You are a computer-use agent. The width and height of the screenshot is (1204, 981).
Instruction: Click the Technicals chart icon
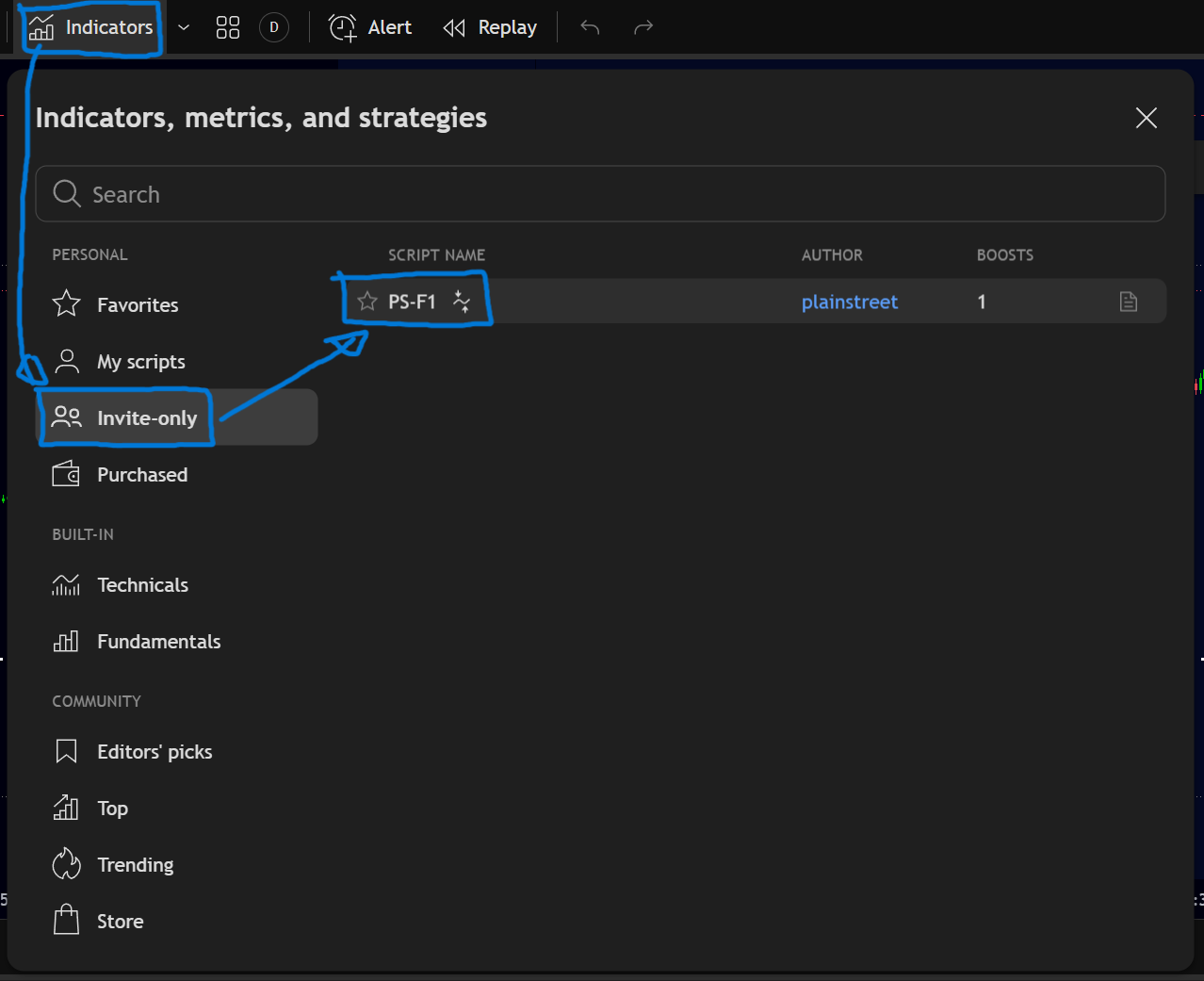coord(66,584)
